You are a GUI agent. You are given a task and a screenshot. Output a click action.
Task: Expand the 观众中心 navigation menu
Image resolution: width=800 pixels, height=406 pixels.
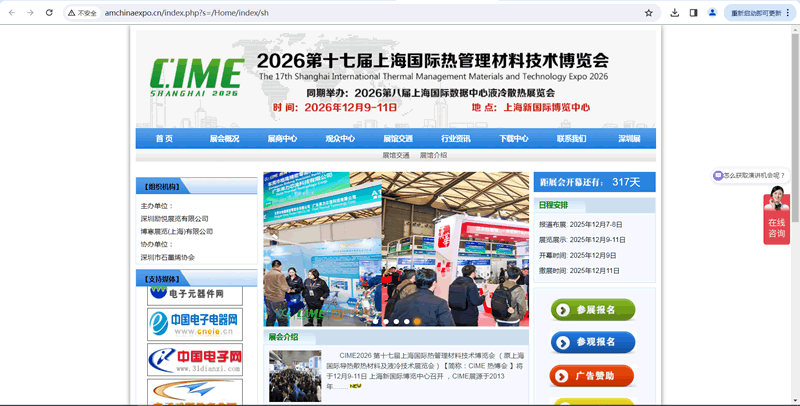click(340, 139)
